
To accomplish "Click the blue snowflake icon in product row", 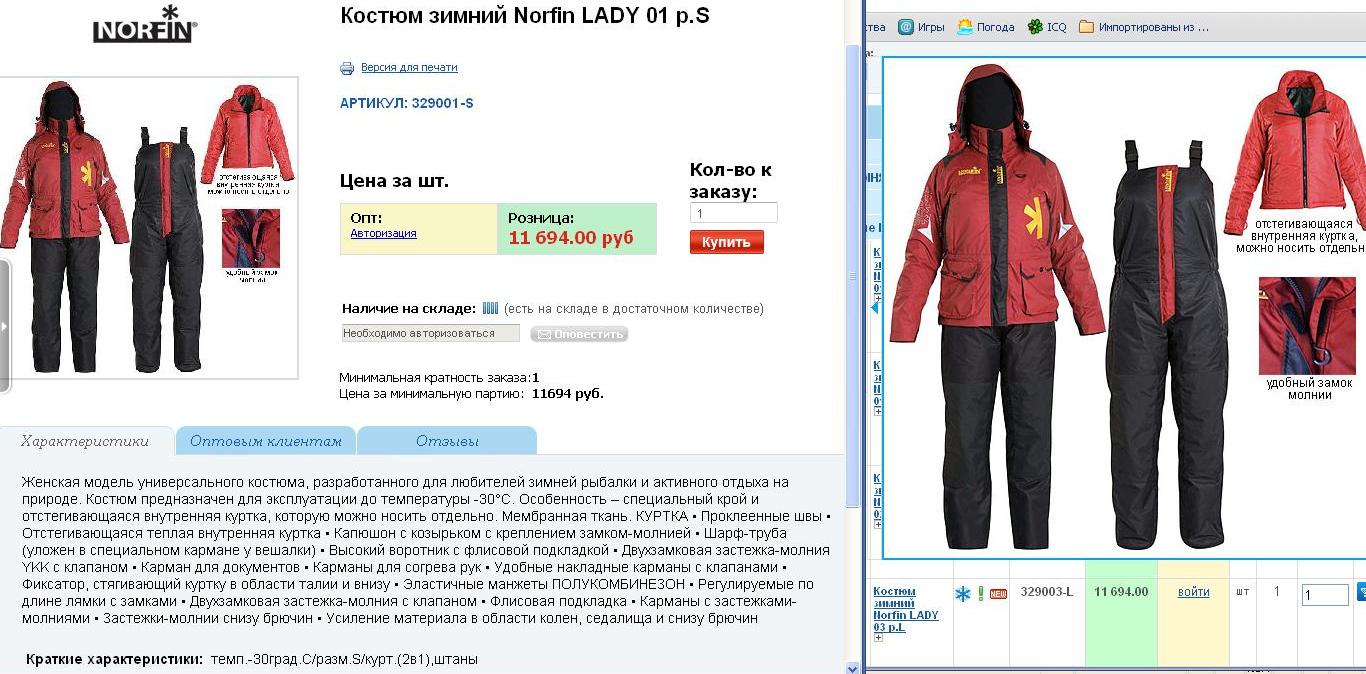I will 963,594.
